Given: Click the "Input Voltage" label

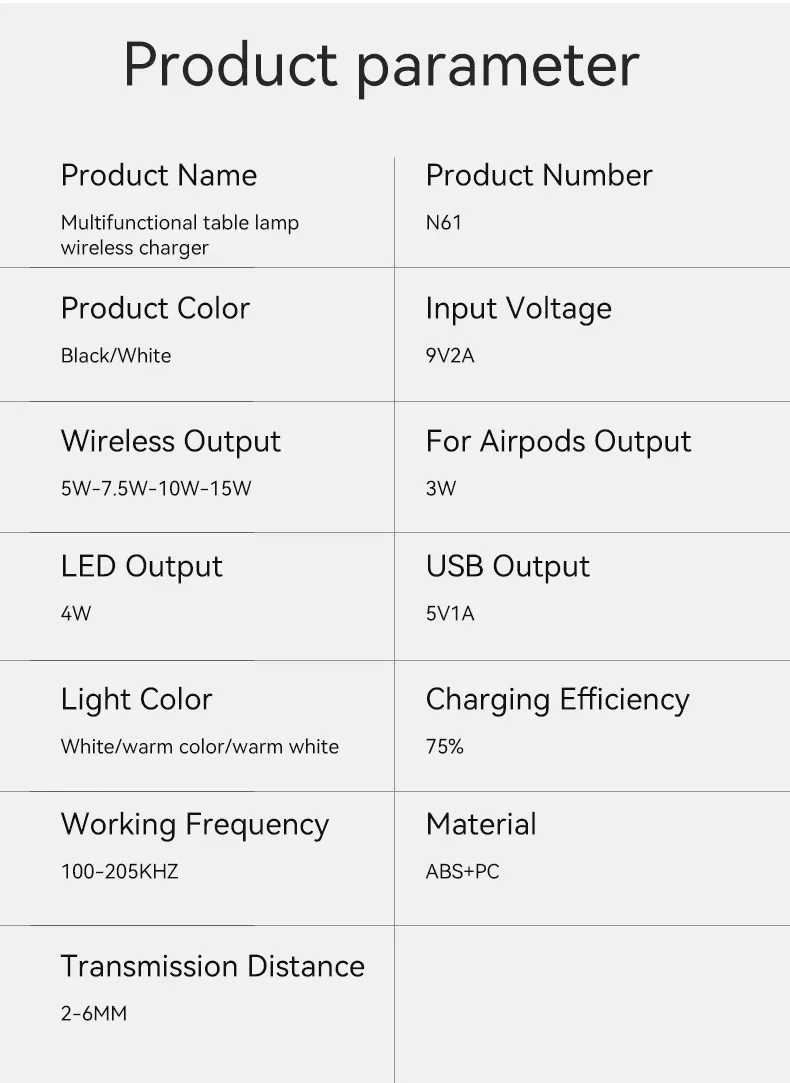Looking at the screenshot, I should [x=518, y=308].
